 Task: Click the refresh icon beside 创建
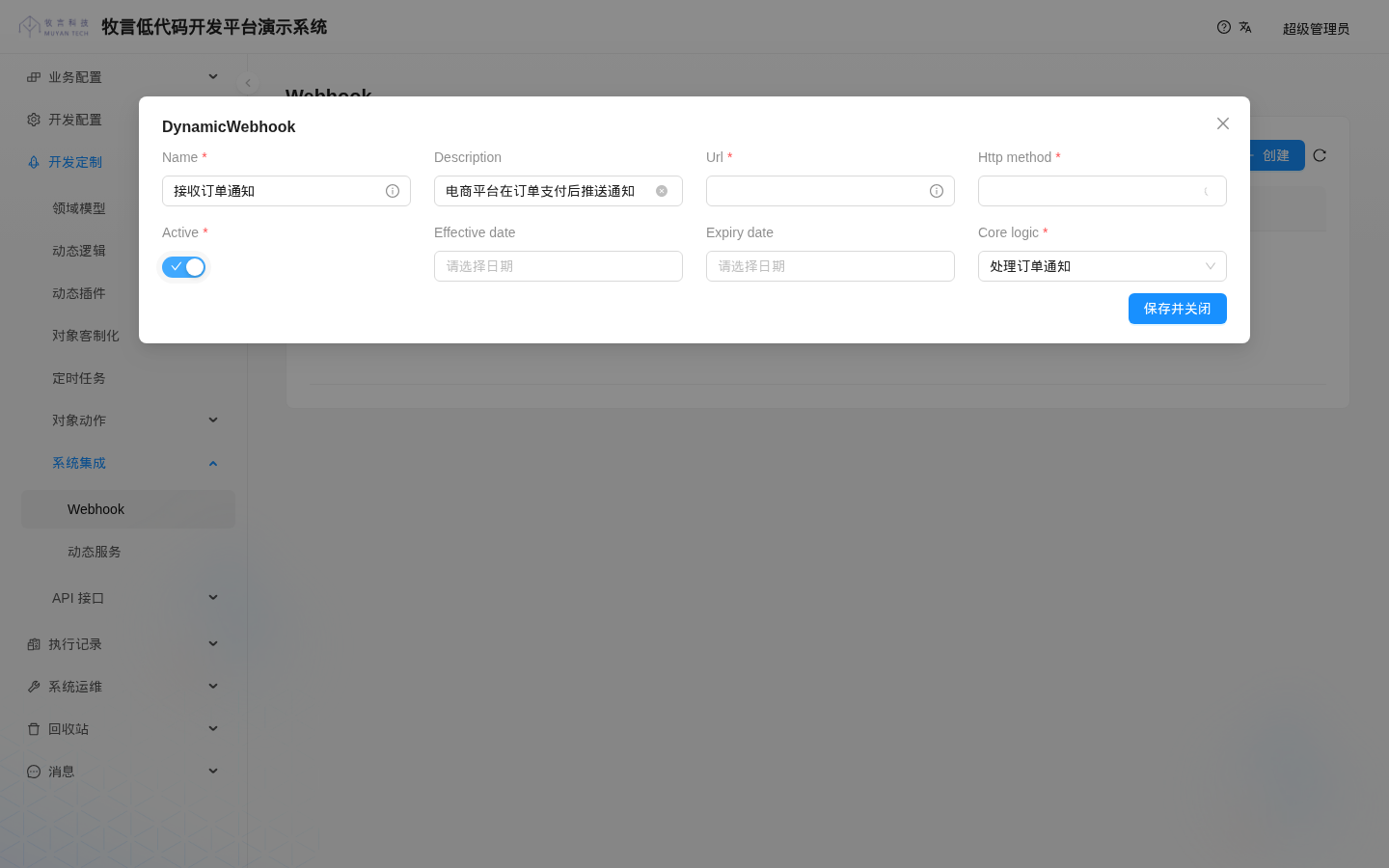tap(1320, 155)
